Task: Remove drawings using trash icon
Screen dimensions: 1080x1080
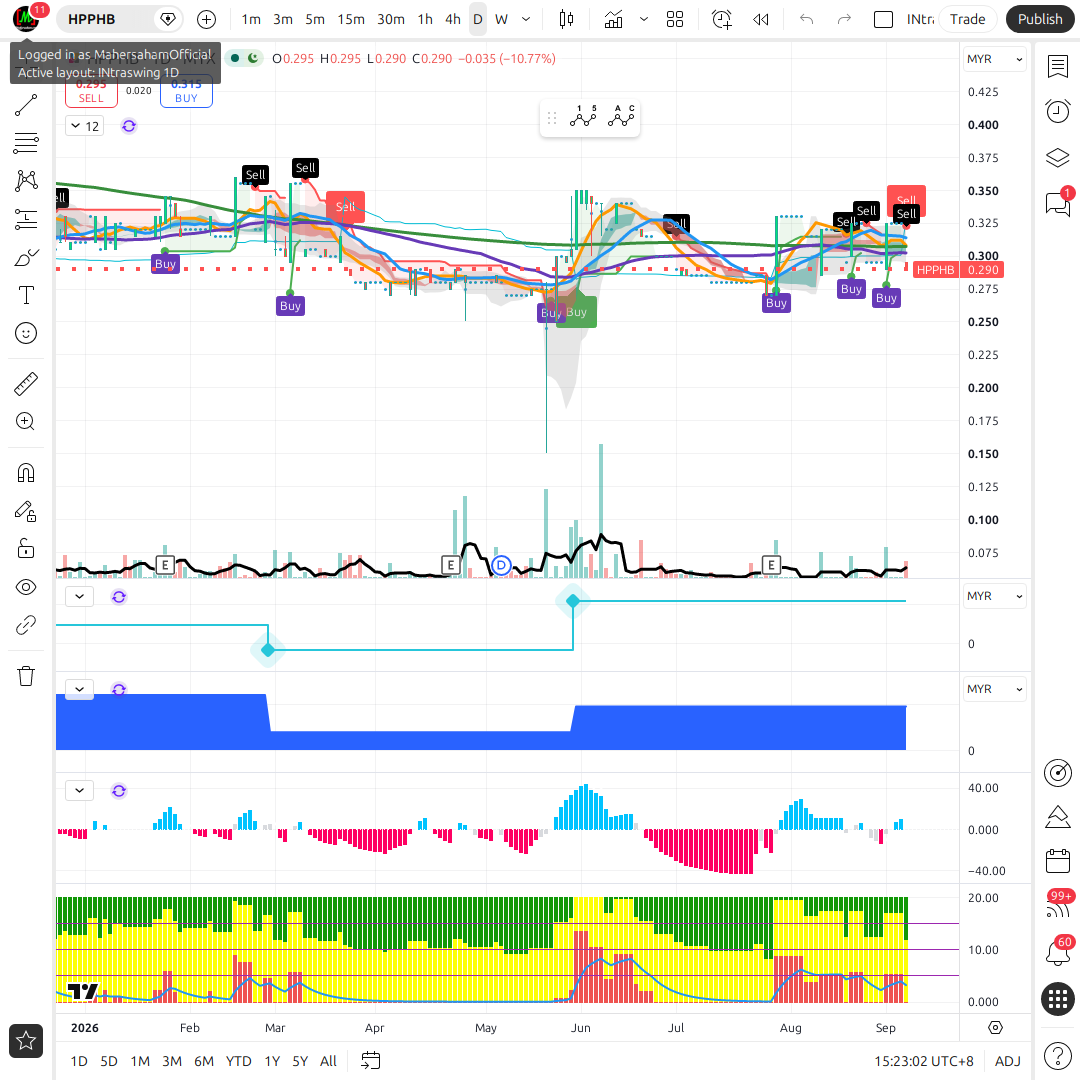Action: pos(25,676)
